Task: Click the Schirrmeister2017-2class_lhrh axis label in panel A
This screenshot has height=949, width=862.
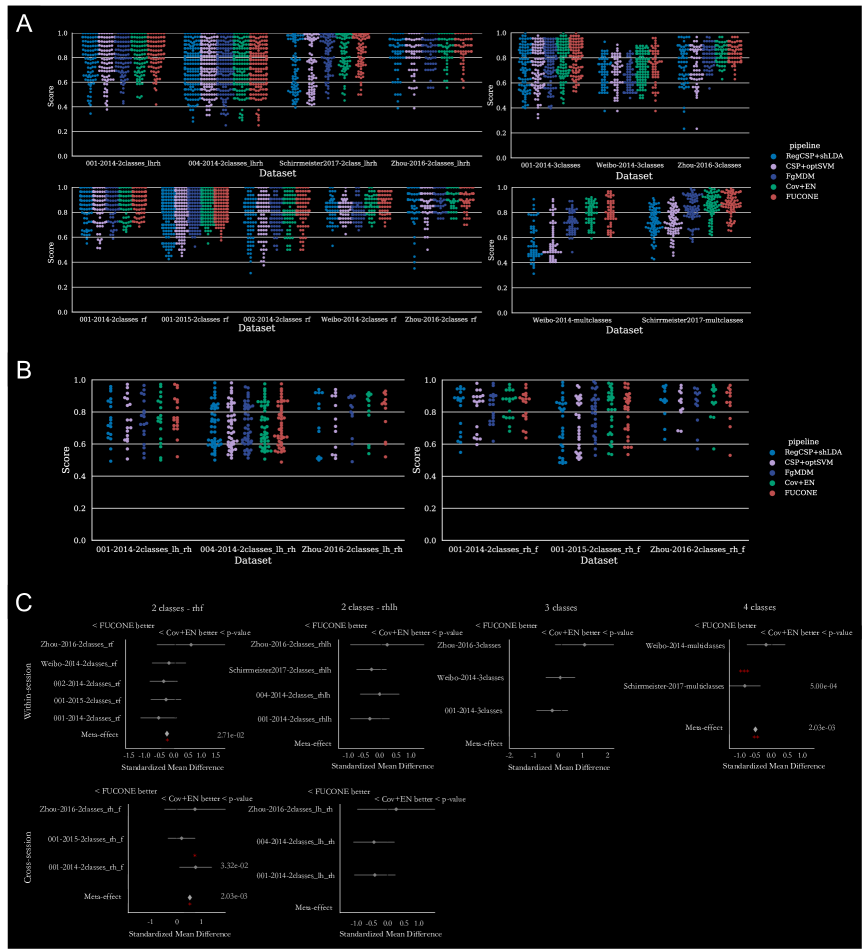Action: coord(328,163)
